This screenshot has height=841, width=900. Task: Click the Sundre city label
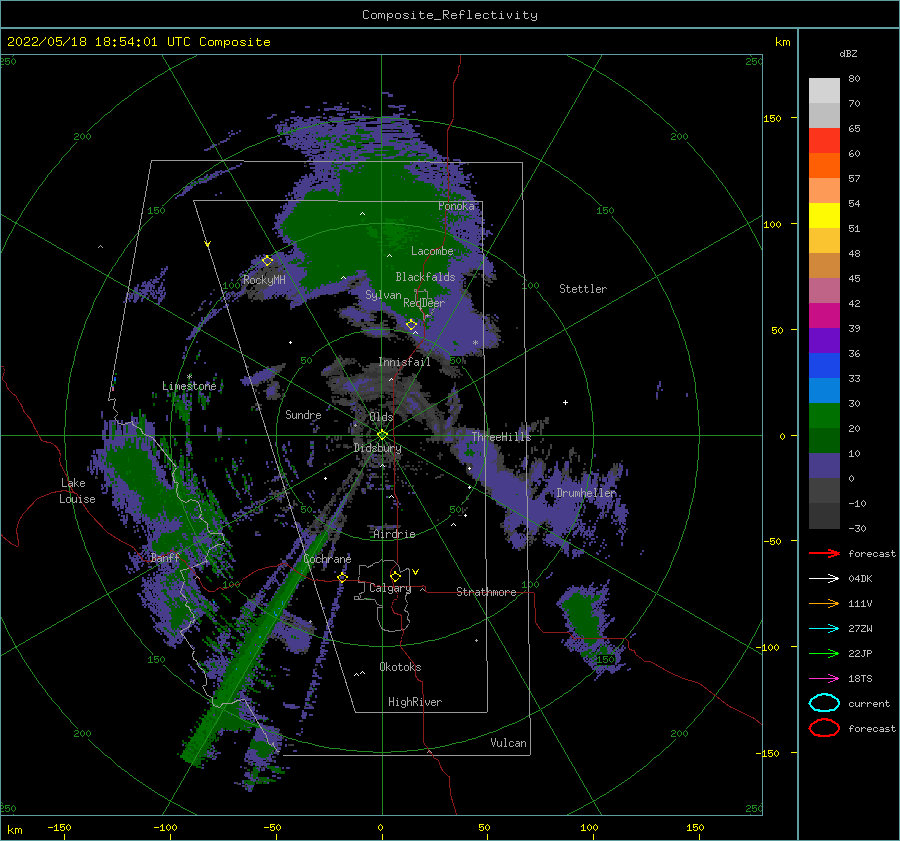point(303,414)
